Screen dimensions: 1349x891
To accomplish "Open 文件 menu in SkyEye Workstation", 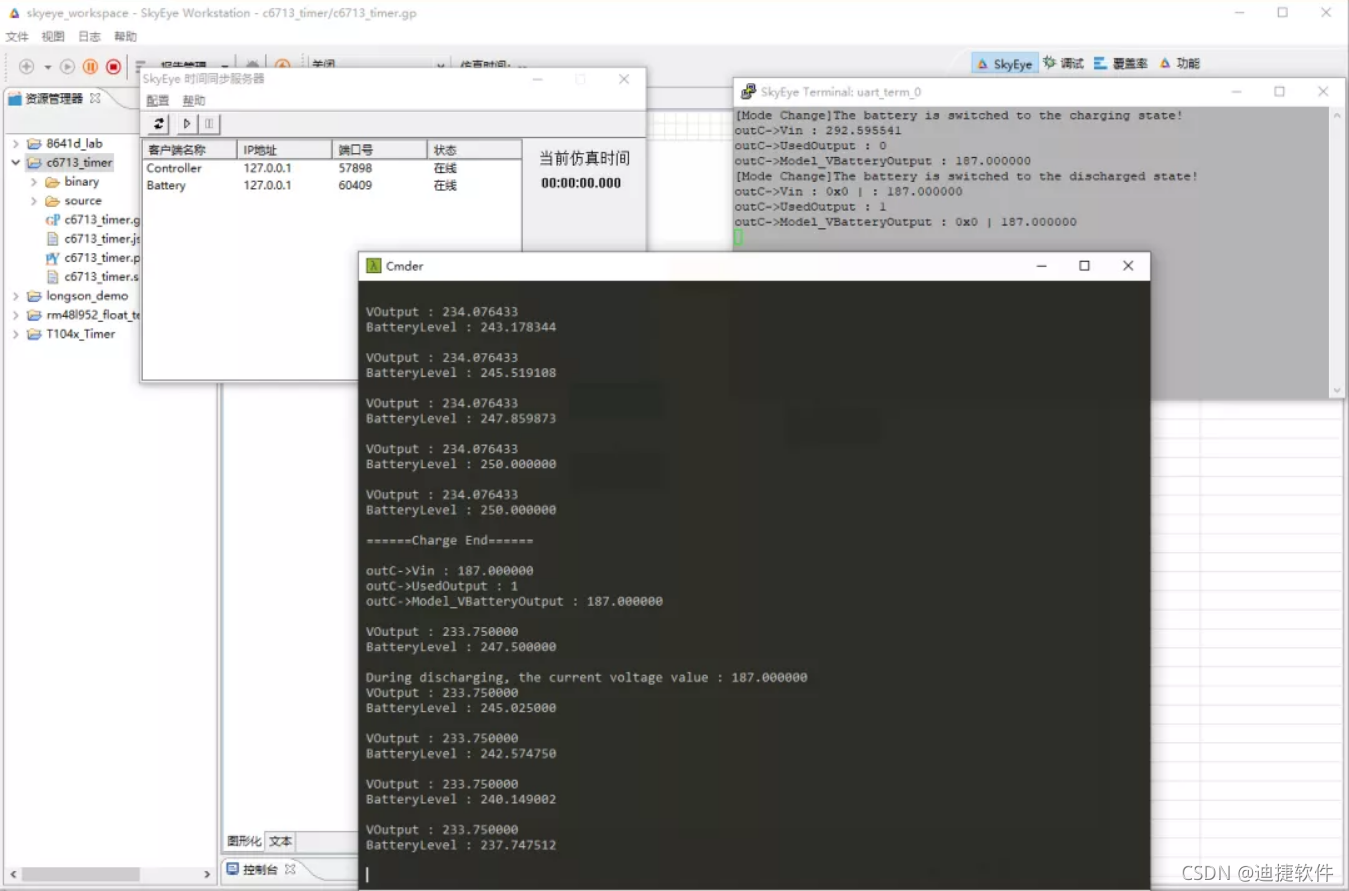I will point(17,36).
